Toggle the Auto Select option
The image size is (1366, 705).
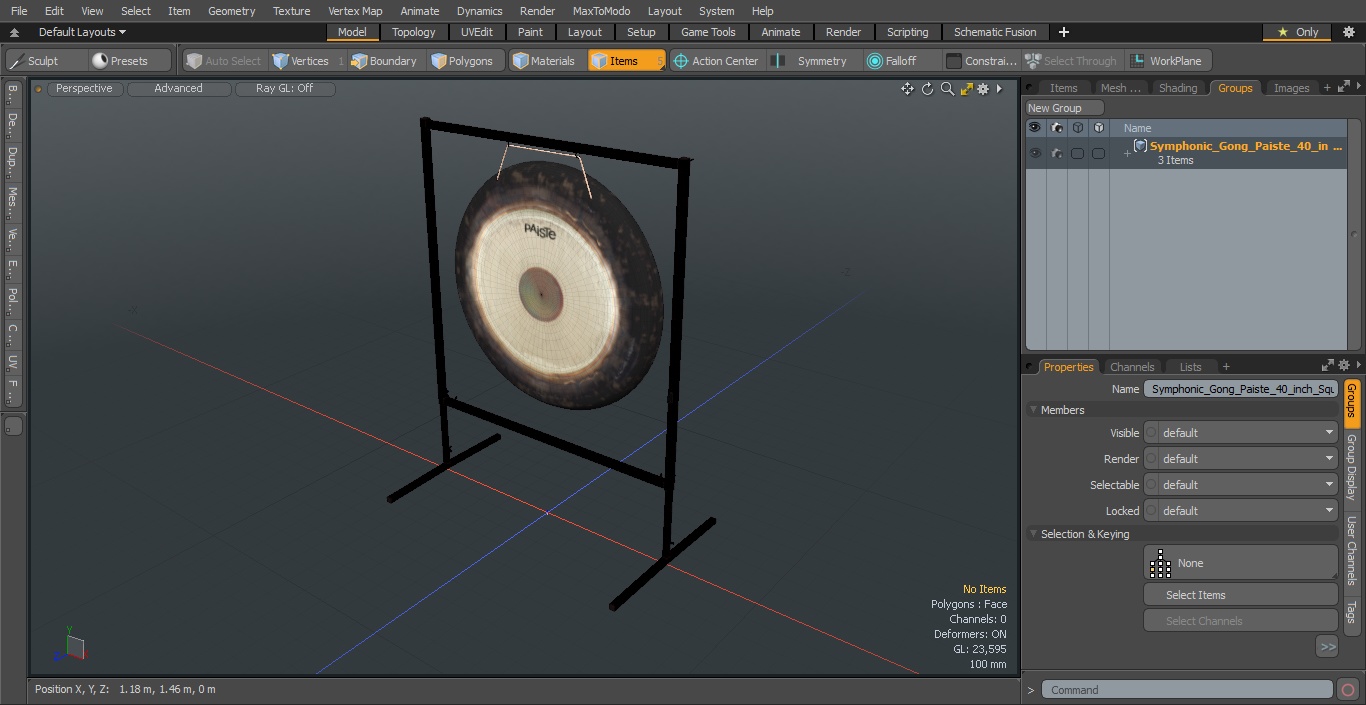224,61
